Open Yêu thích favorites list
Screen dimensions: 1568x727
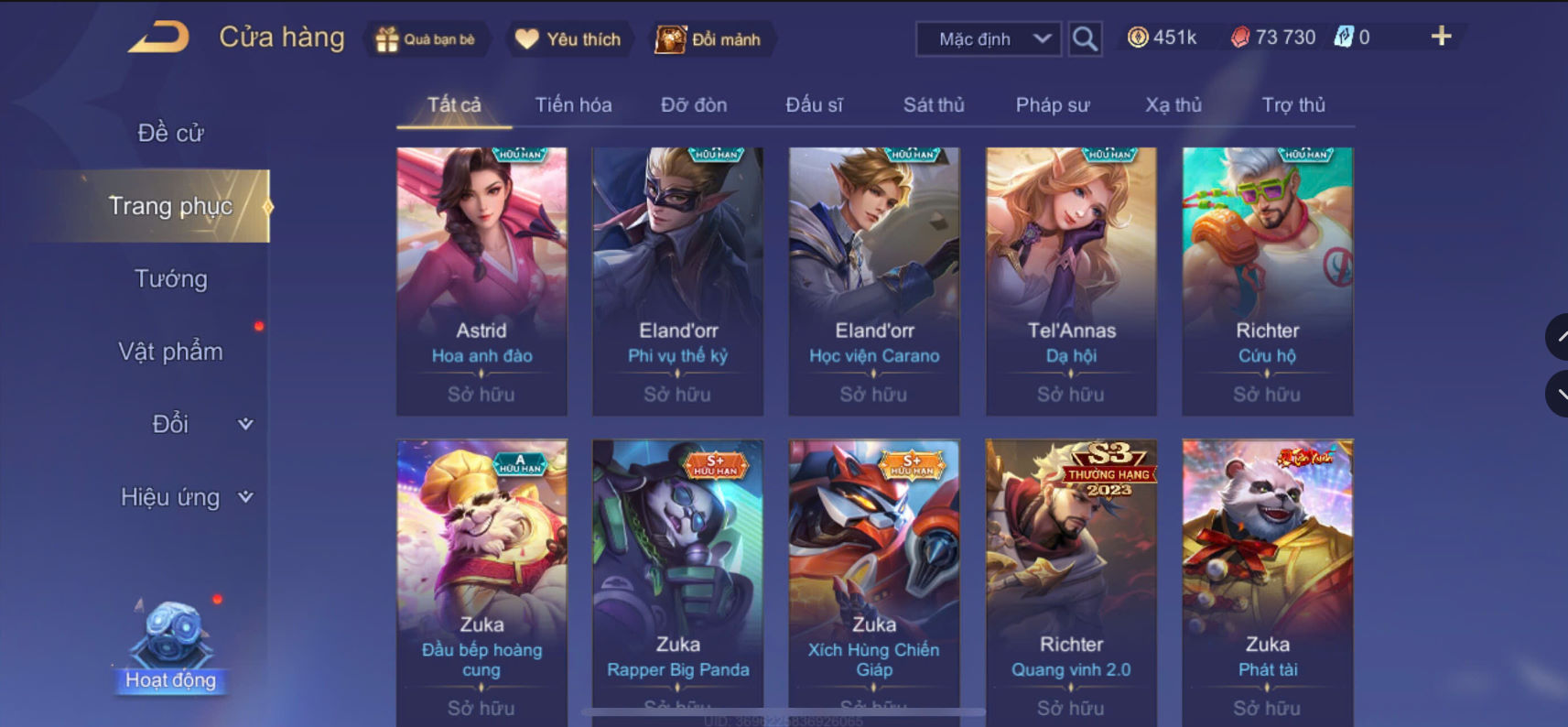click(x=568, y=38)
